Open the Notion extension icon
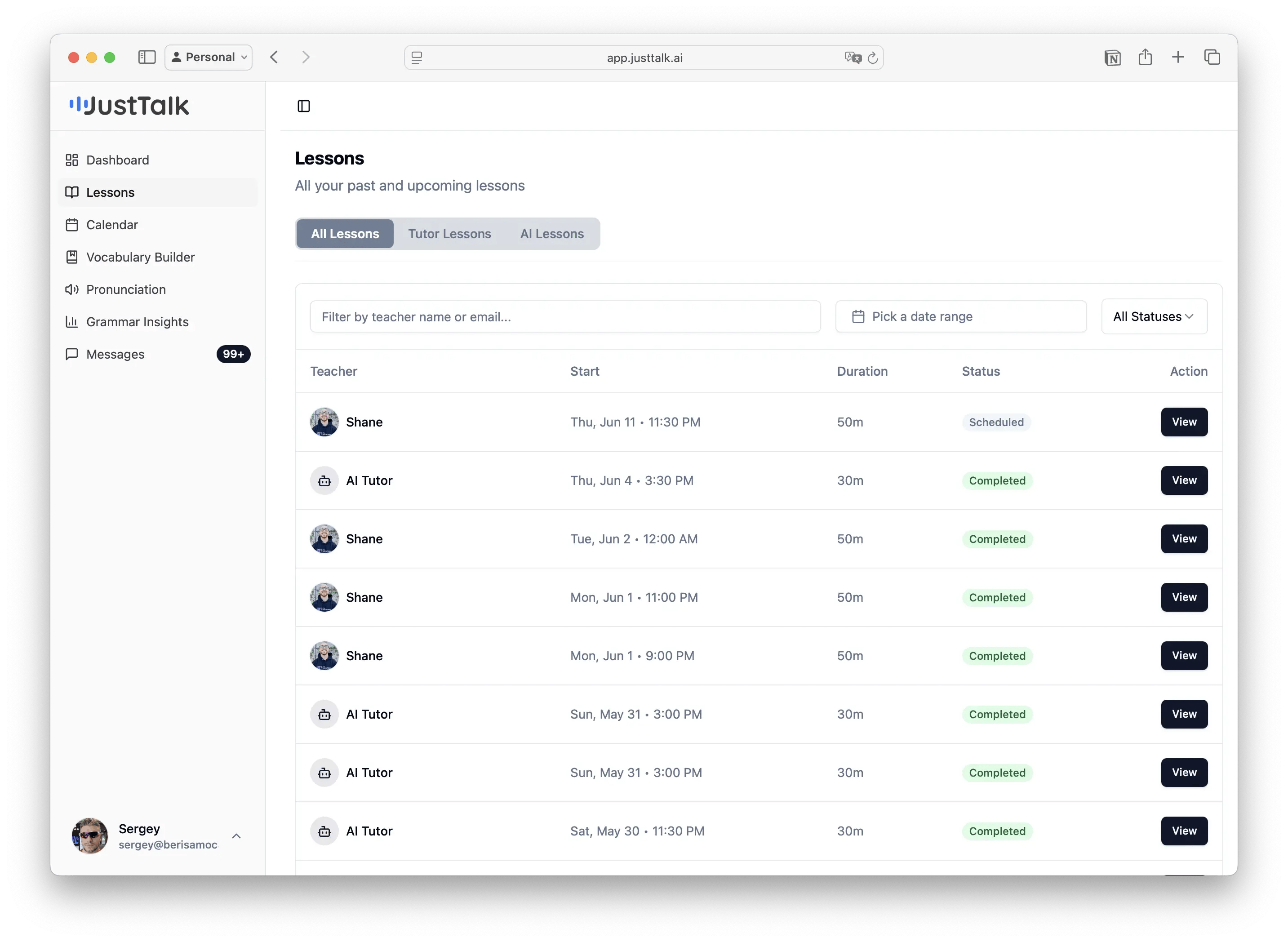This screenshot has height=942, width=1288. pos(1112,58)
